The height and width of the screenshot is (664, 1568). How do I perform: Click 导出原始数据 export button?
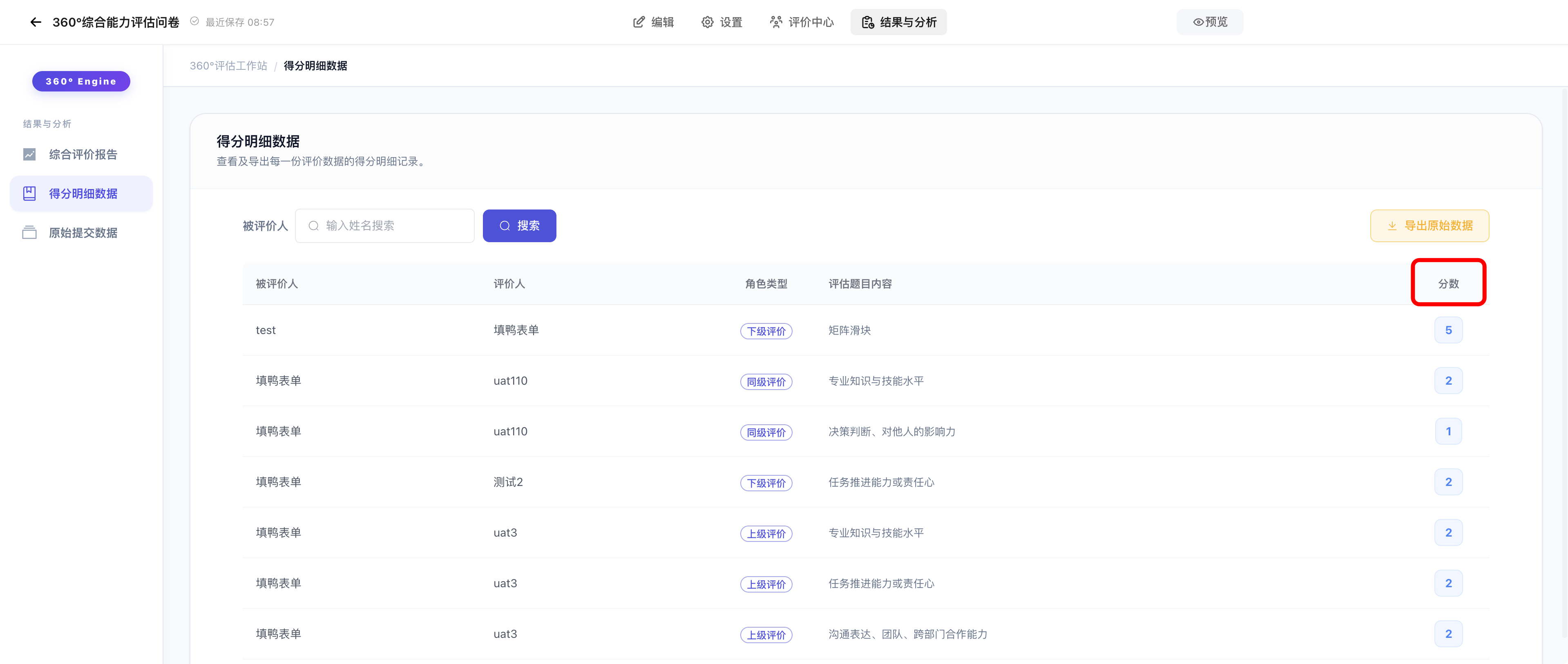1429,226
